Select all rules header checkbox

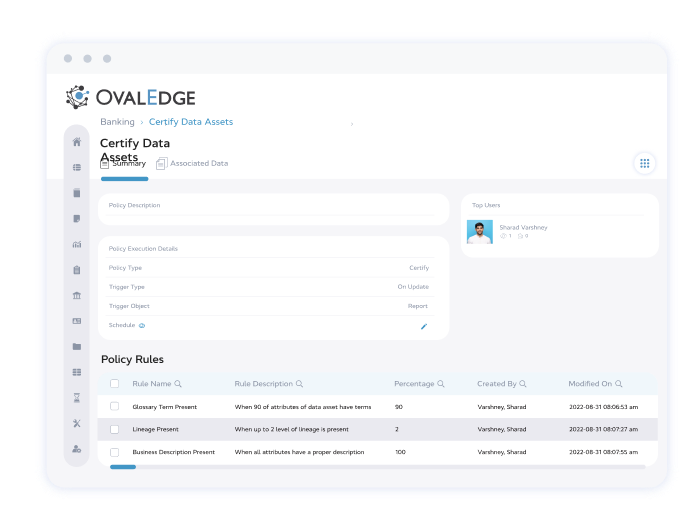[115, 383]
